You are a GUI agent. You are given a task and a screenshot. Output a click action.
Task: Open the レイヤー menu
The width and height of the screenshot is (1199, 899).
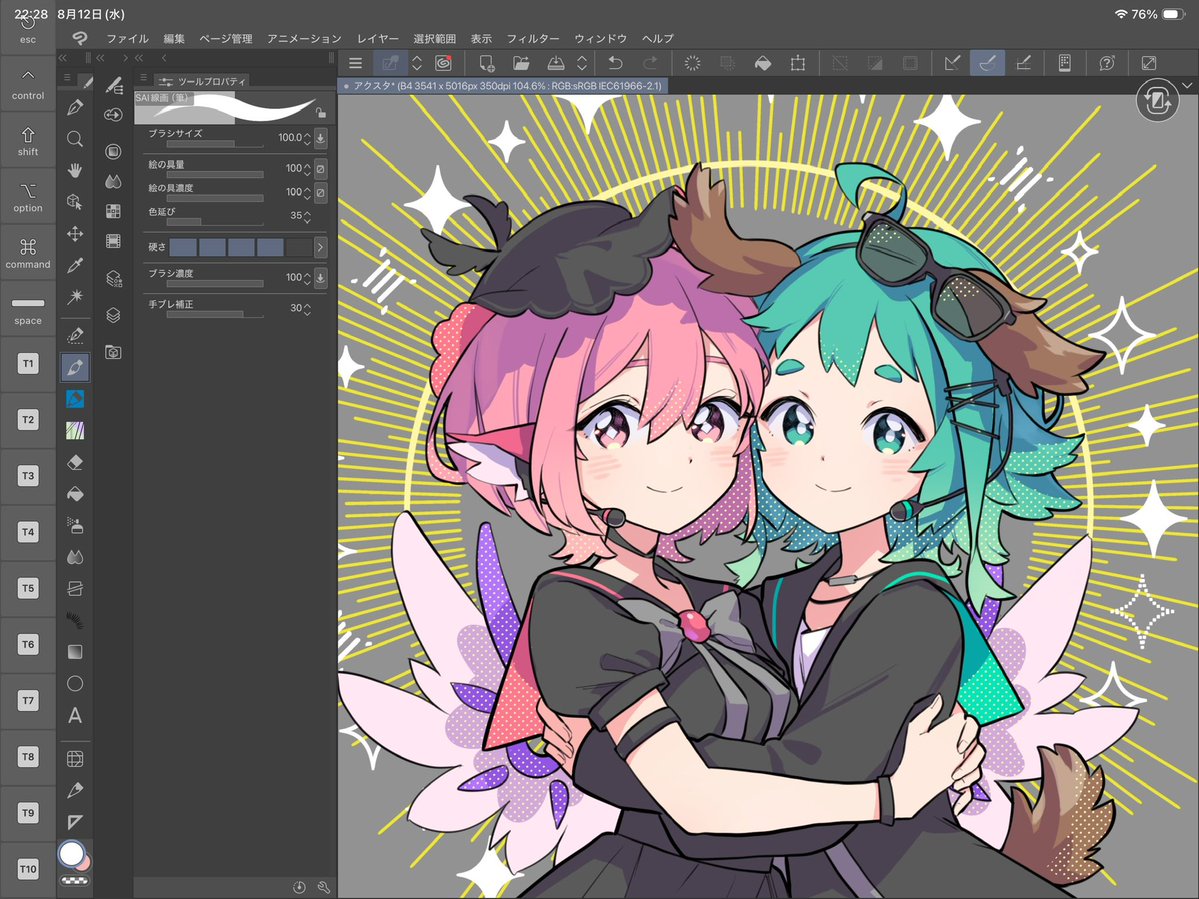coord(378,38)
